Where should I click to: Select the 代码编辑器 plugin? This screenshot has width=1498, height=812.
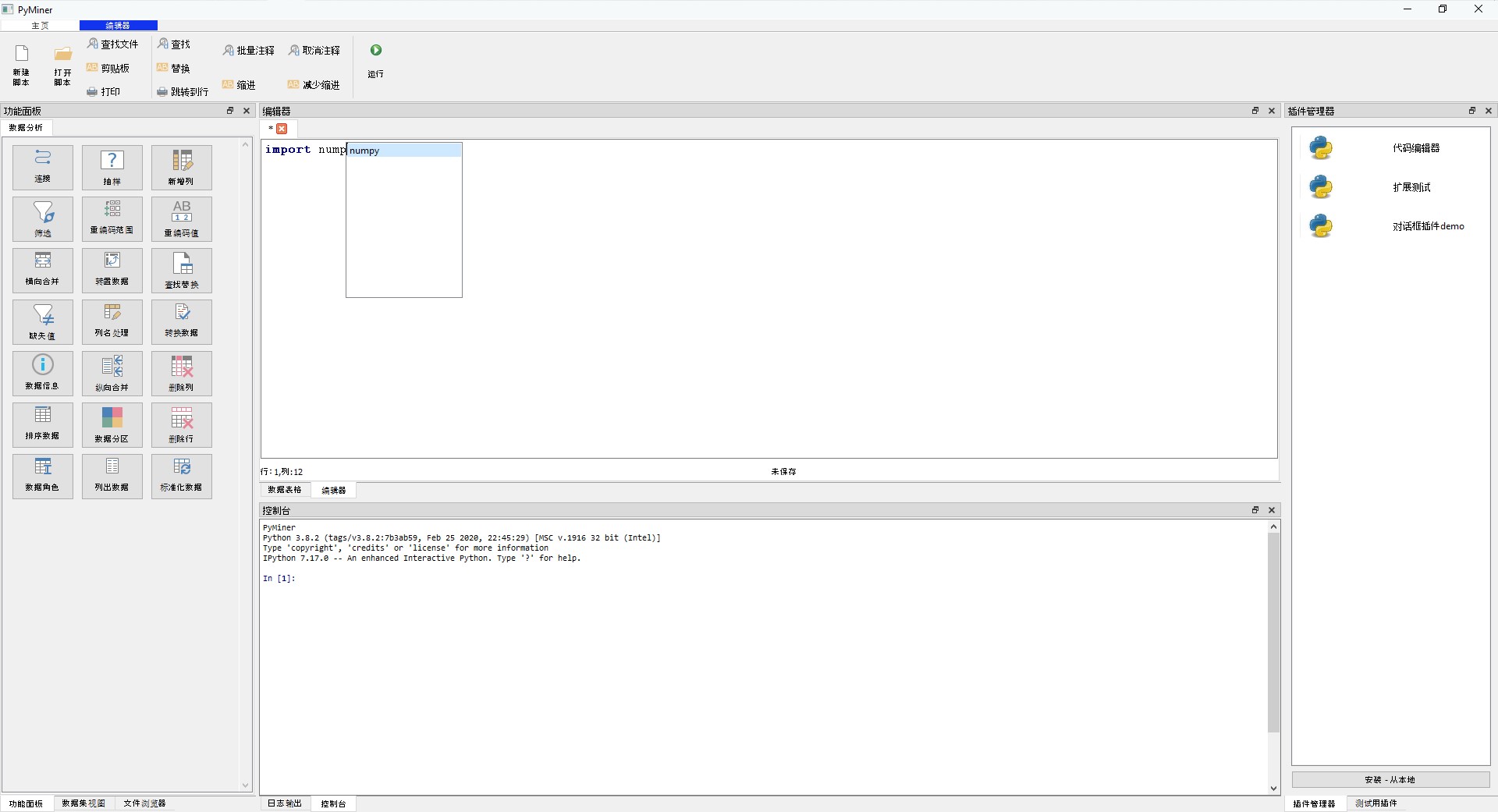tap(1390, 148)
